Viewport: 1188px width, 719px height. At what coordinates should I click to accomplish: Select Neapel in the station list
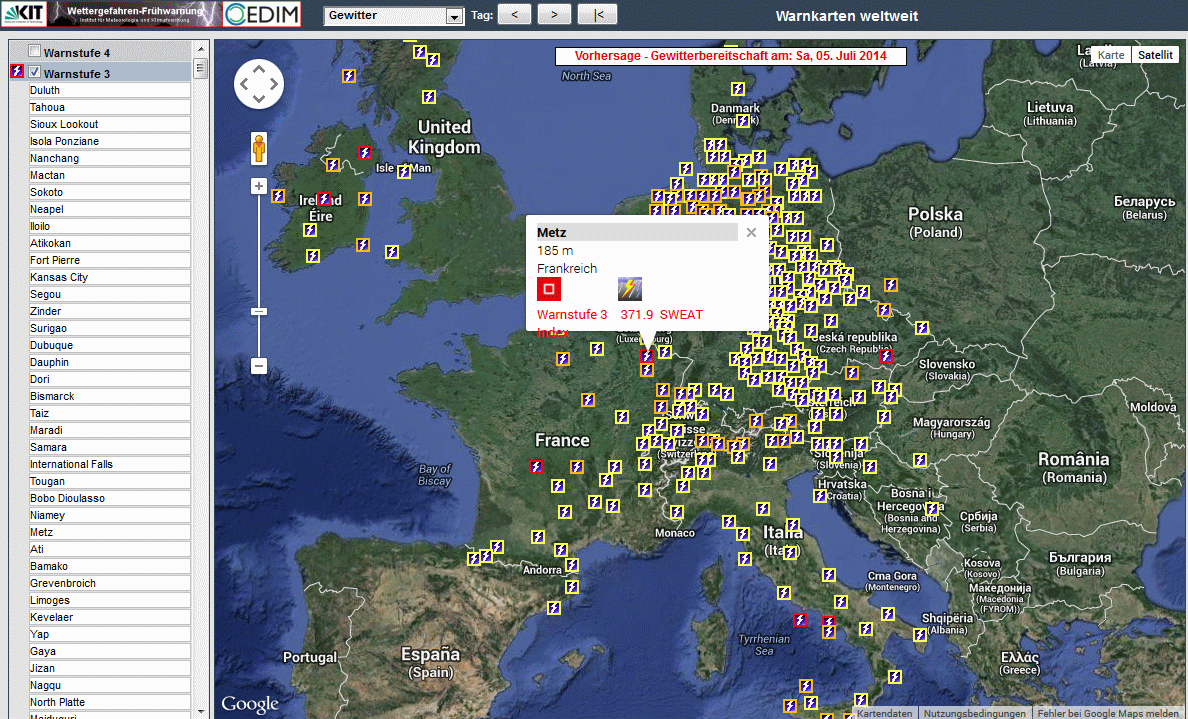click(109, 209)
